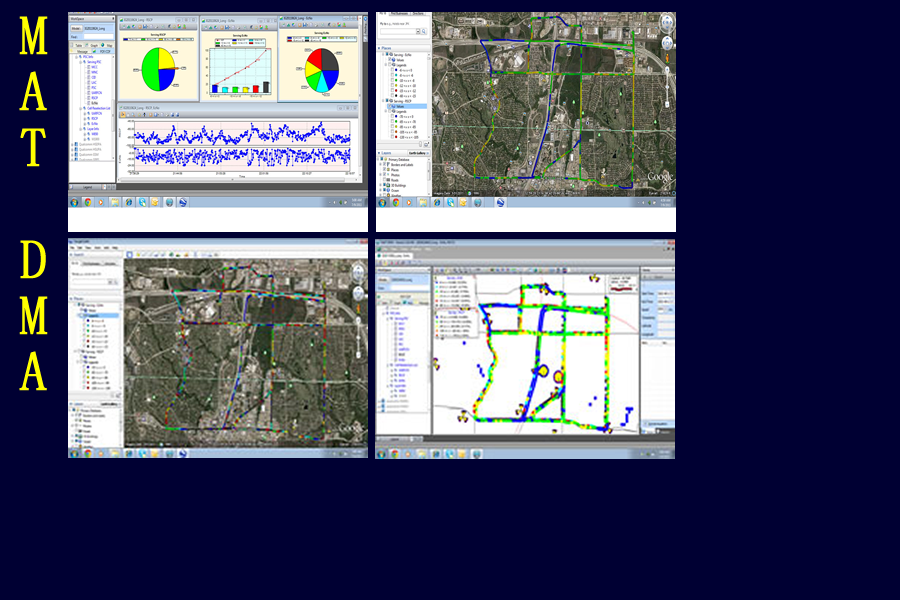Click the Windows Start button in top-left screenshot
This screenshot has width=900, height=600.
pos(74,202)
